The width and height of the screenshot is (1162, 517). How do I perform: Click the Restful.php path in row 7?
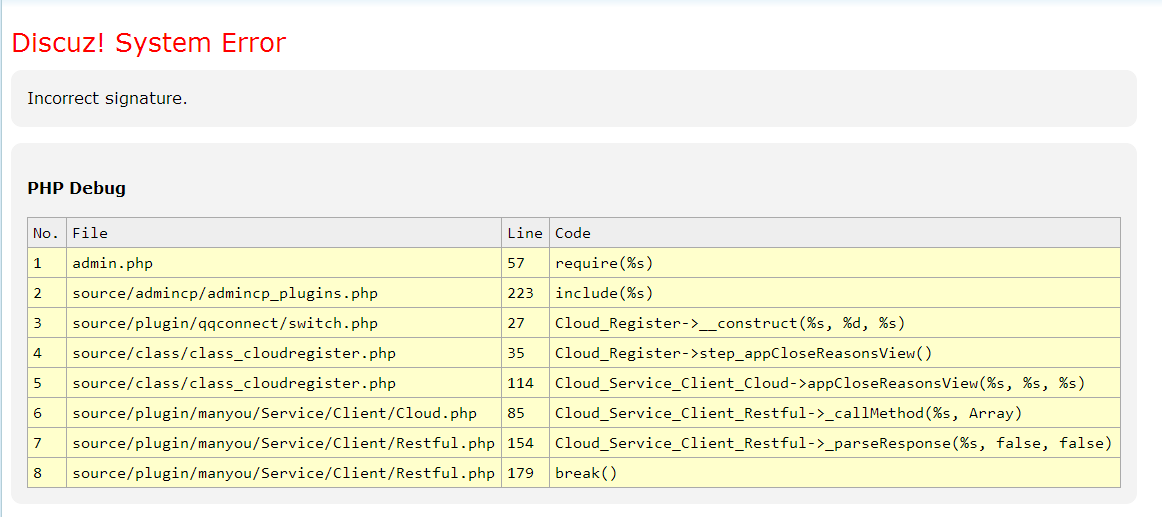tap(283, 443)
